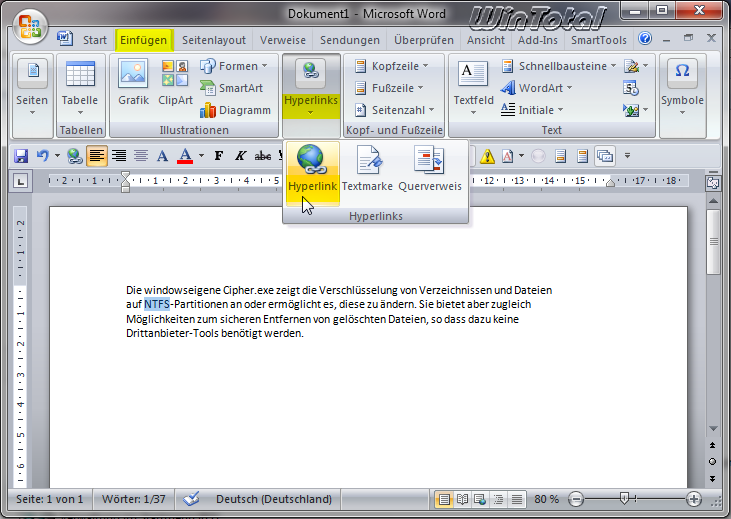Screen dimensions: 731x519
Task: Switch to the Seitenlayout tab
Action: coord(214,40)
